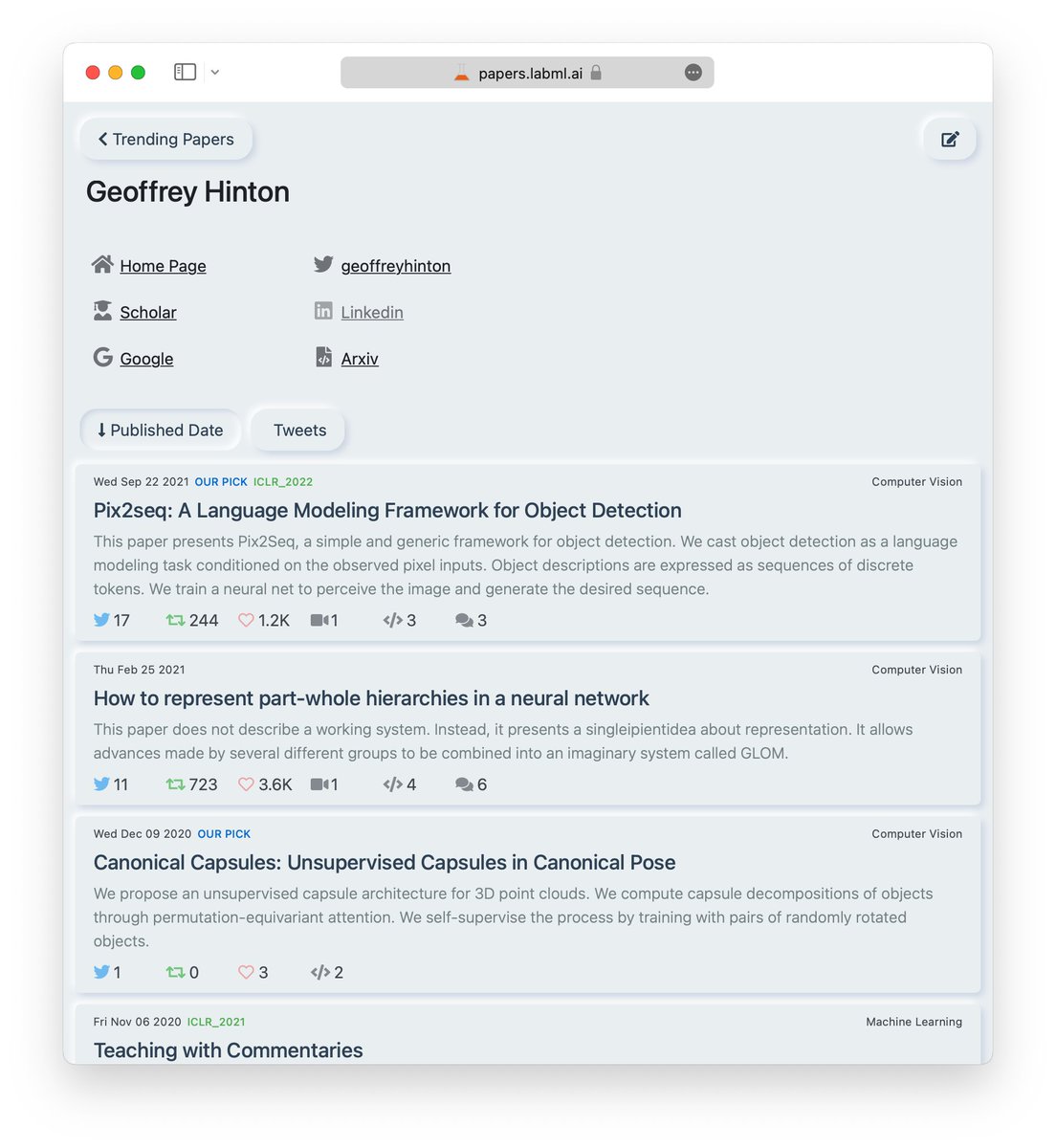This screenshot has height=1148, width=1056.
Task: Click the retweet icon showing 723
Action: click(x=175, y=784)
